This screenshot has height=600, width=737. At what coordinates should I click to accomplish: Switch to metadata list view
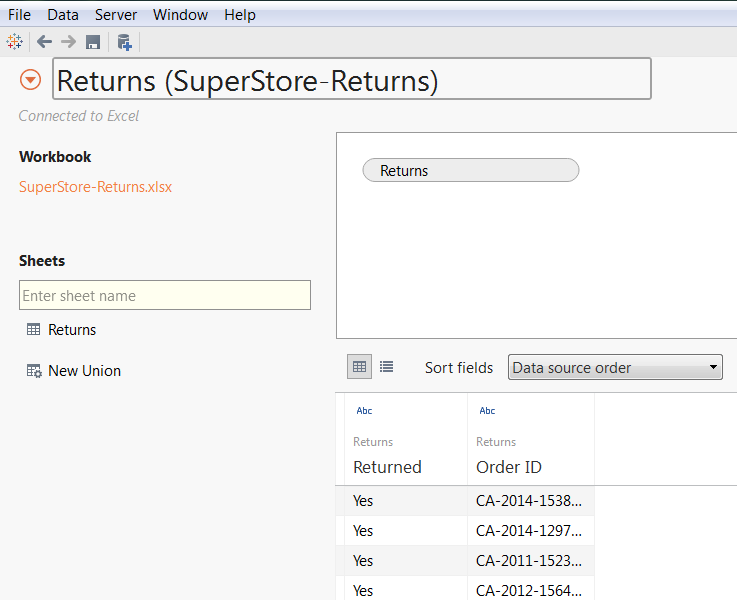tap(386, 366)
